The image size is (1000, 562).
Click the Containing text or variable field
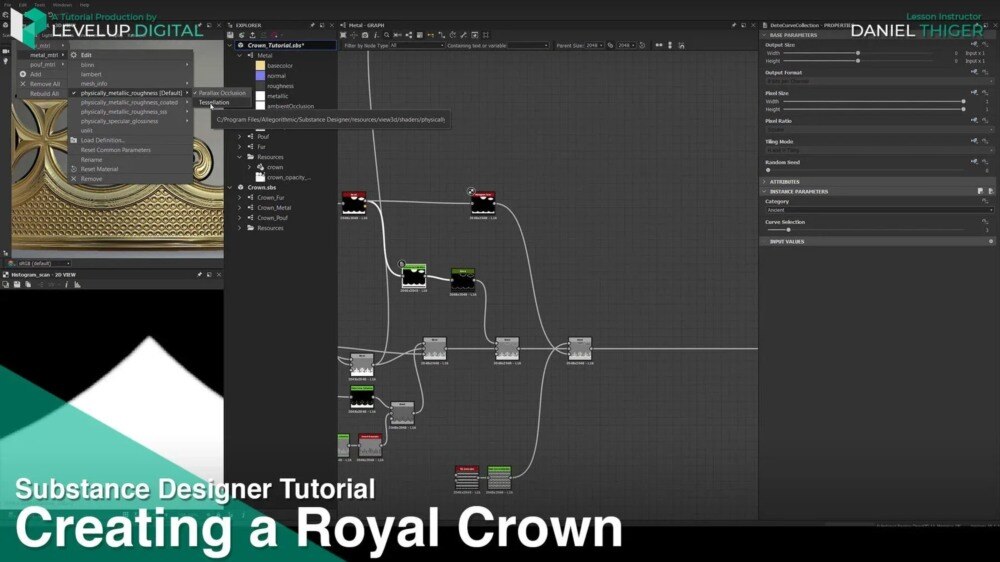528,45
